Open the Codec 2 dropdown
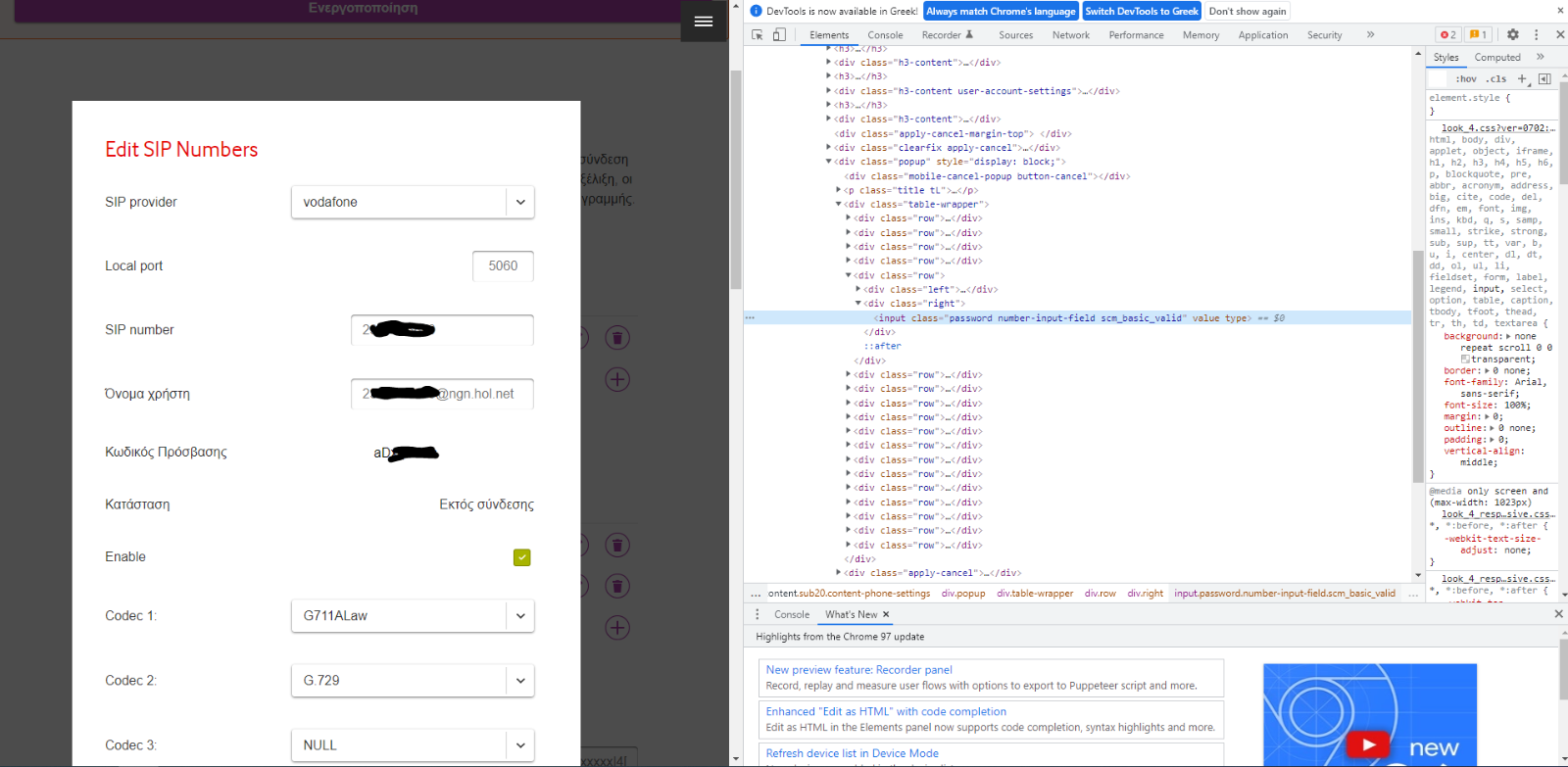 413,680
